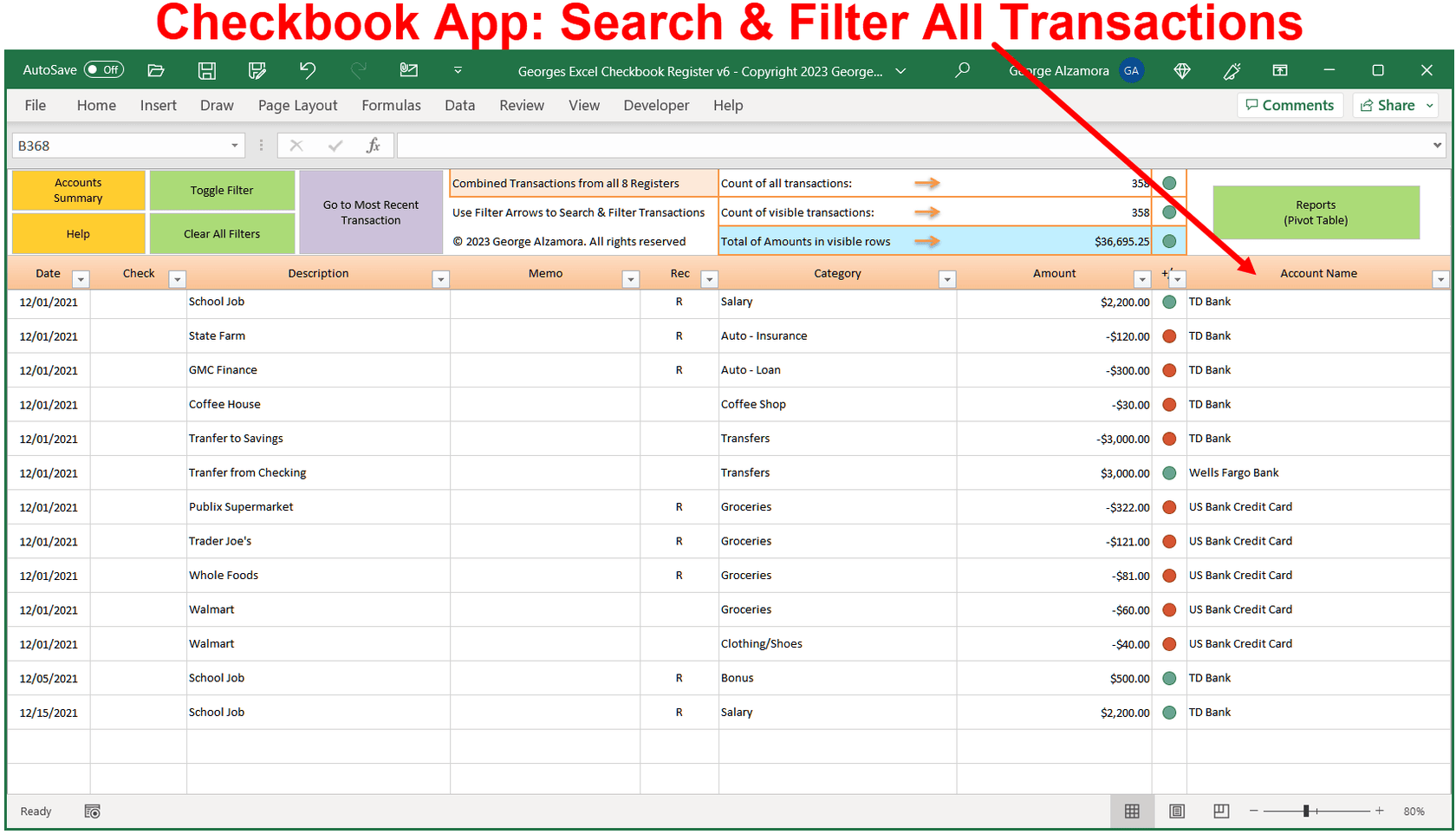Viewport: 1456px width, 834px height.
Task: Click the Clear All Filters button
Action: tap(222, 233)
